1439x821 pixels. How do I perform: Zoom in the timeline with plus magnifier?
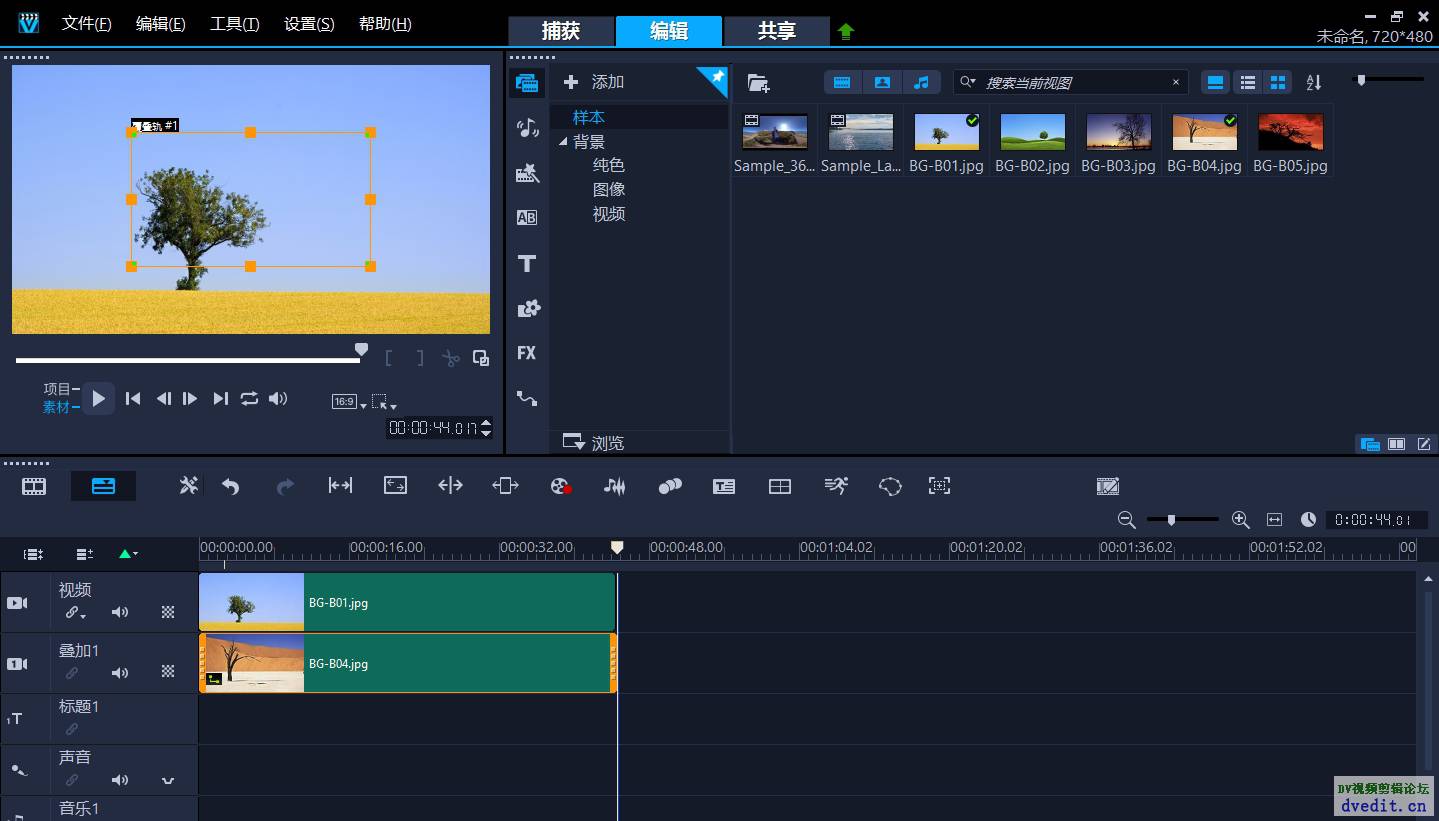[1241, 520]
